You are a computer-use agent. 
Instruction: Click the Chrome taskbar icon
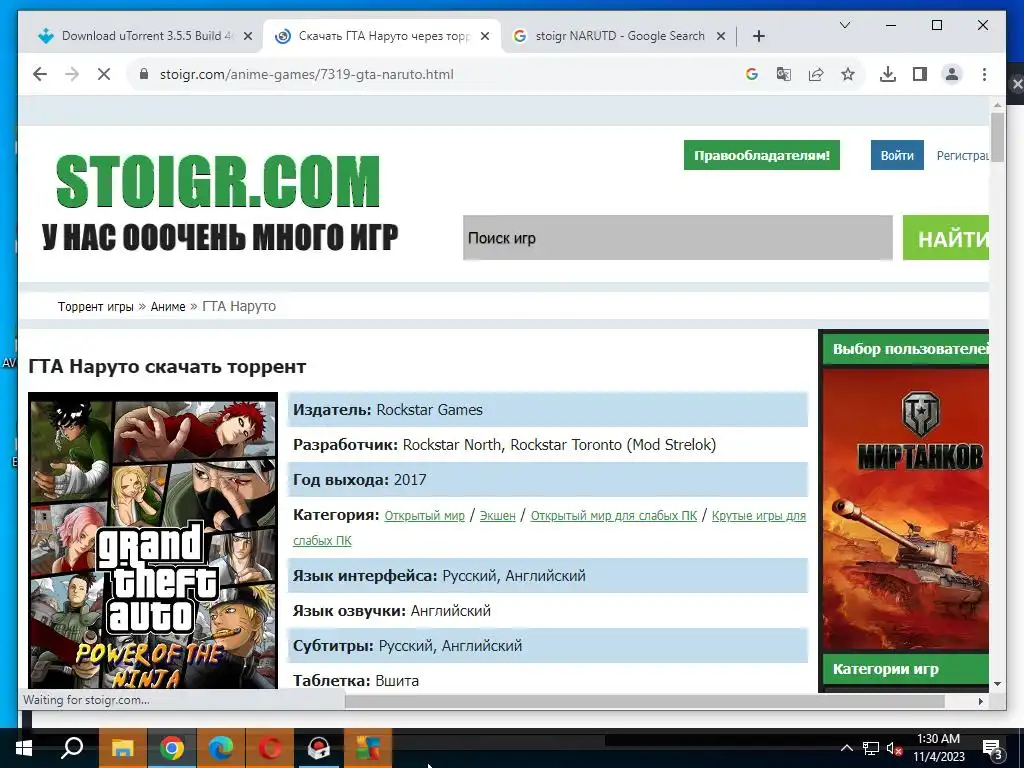(x=172, y=748)
